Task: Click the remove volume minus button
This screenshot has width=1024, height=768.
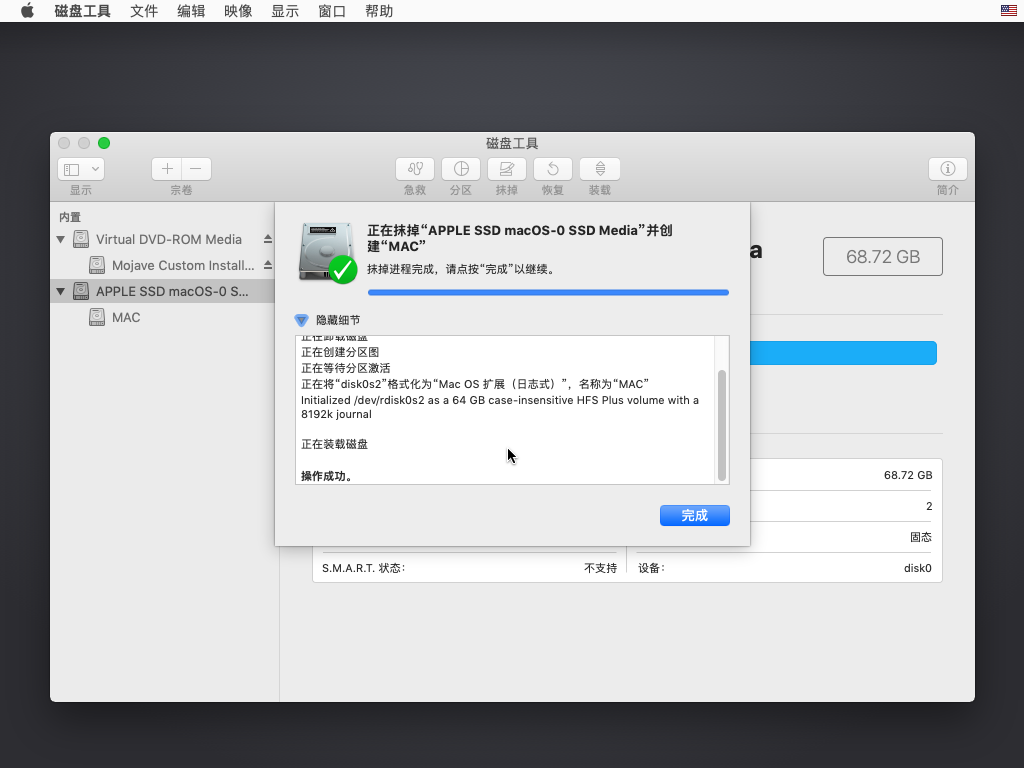Action: [196, 169]
